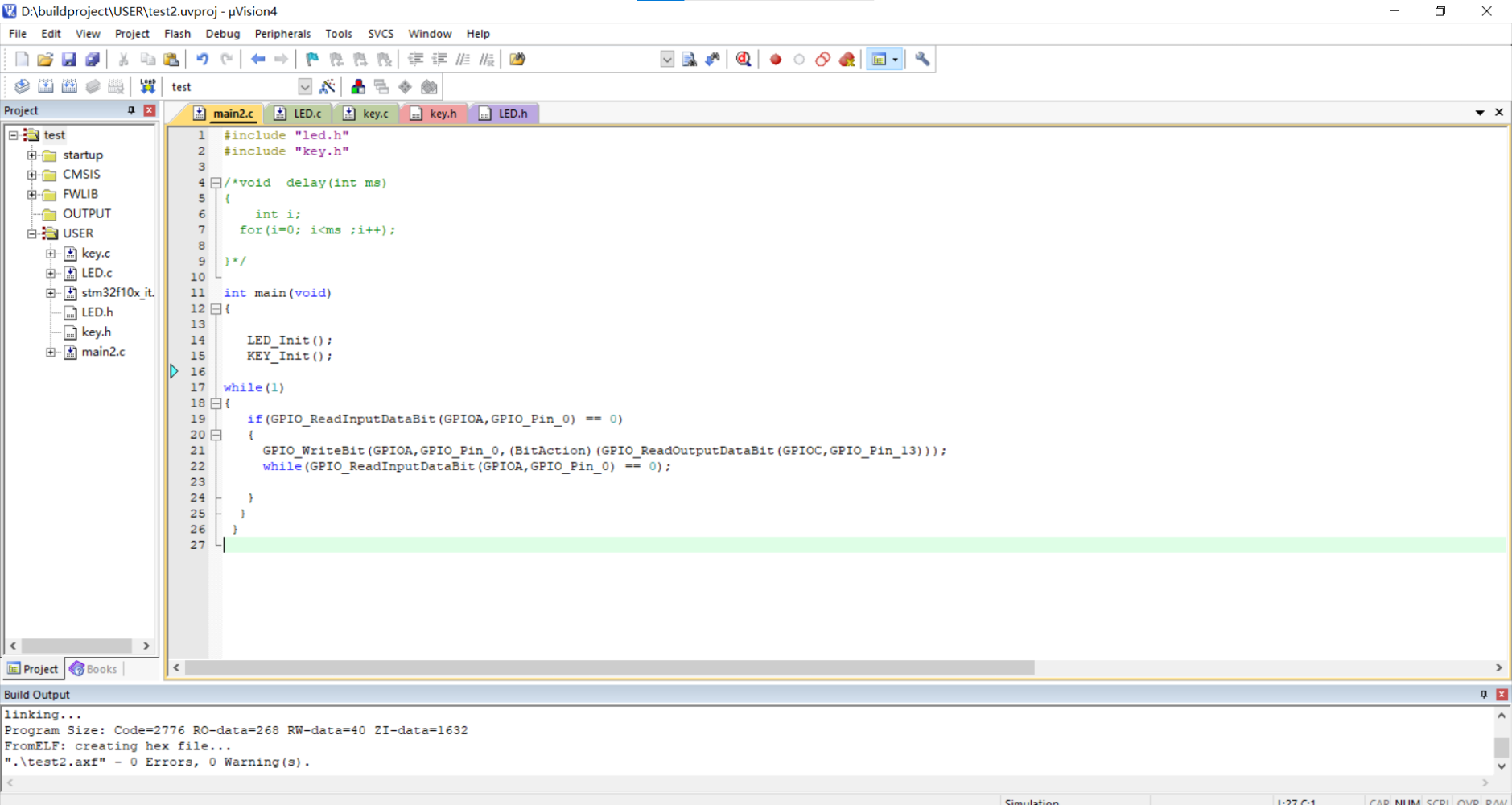Open Target Options with the magic wand icon

(x=328, y=86)
